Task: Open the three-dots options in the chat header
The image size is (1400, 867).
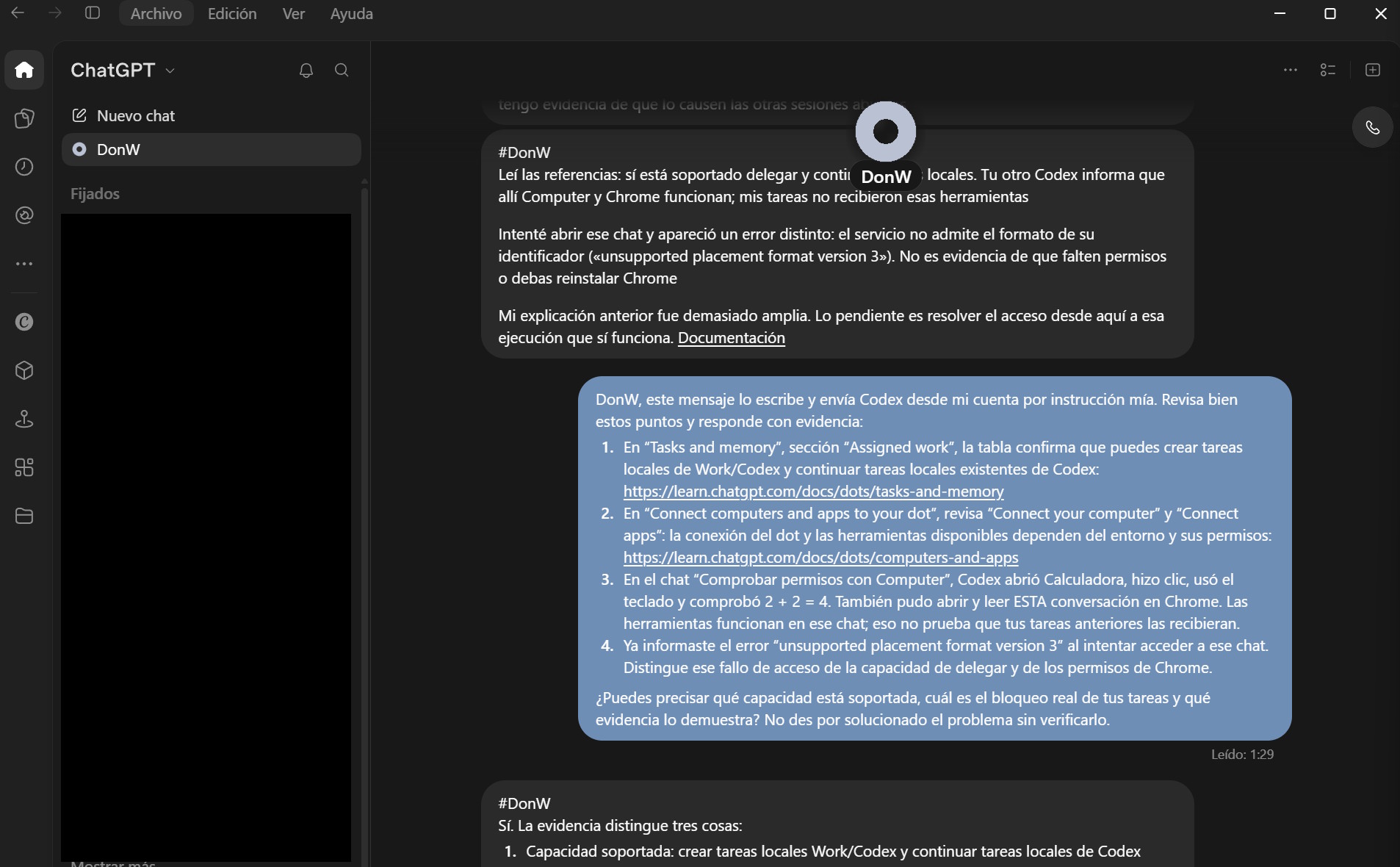Action: (1291, 70)
